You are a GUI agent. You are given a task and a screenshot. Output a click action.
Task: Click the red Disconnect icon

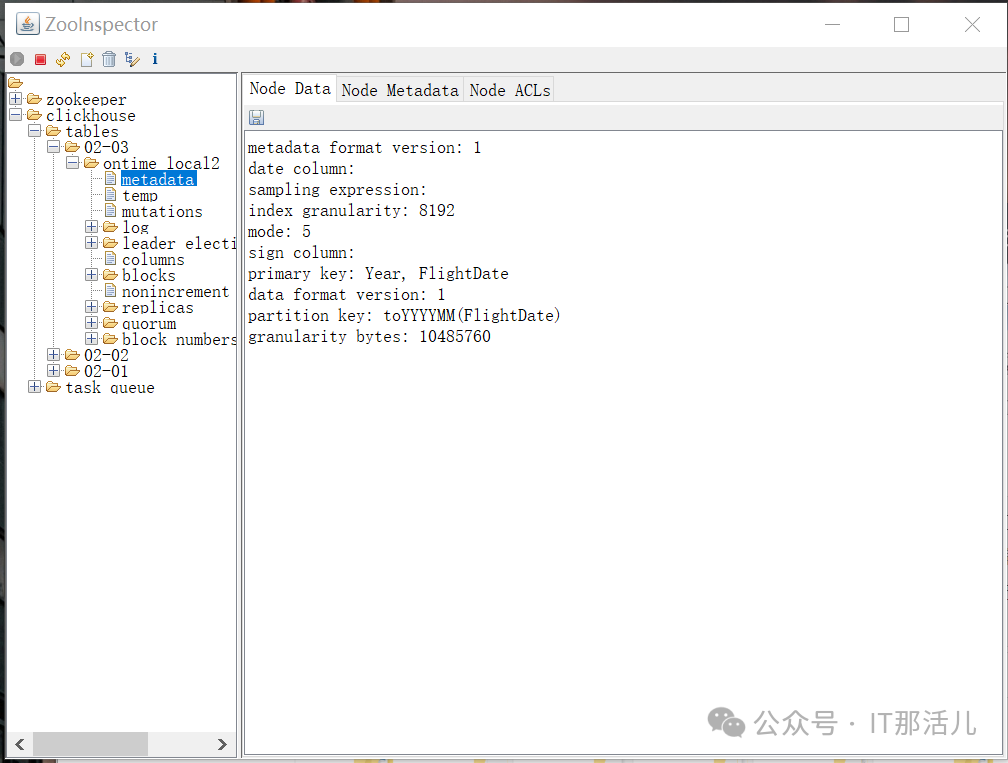tap(40, 59)
